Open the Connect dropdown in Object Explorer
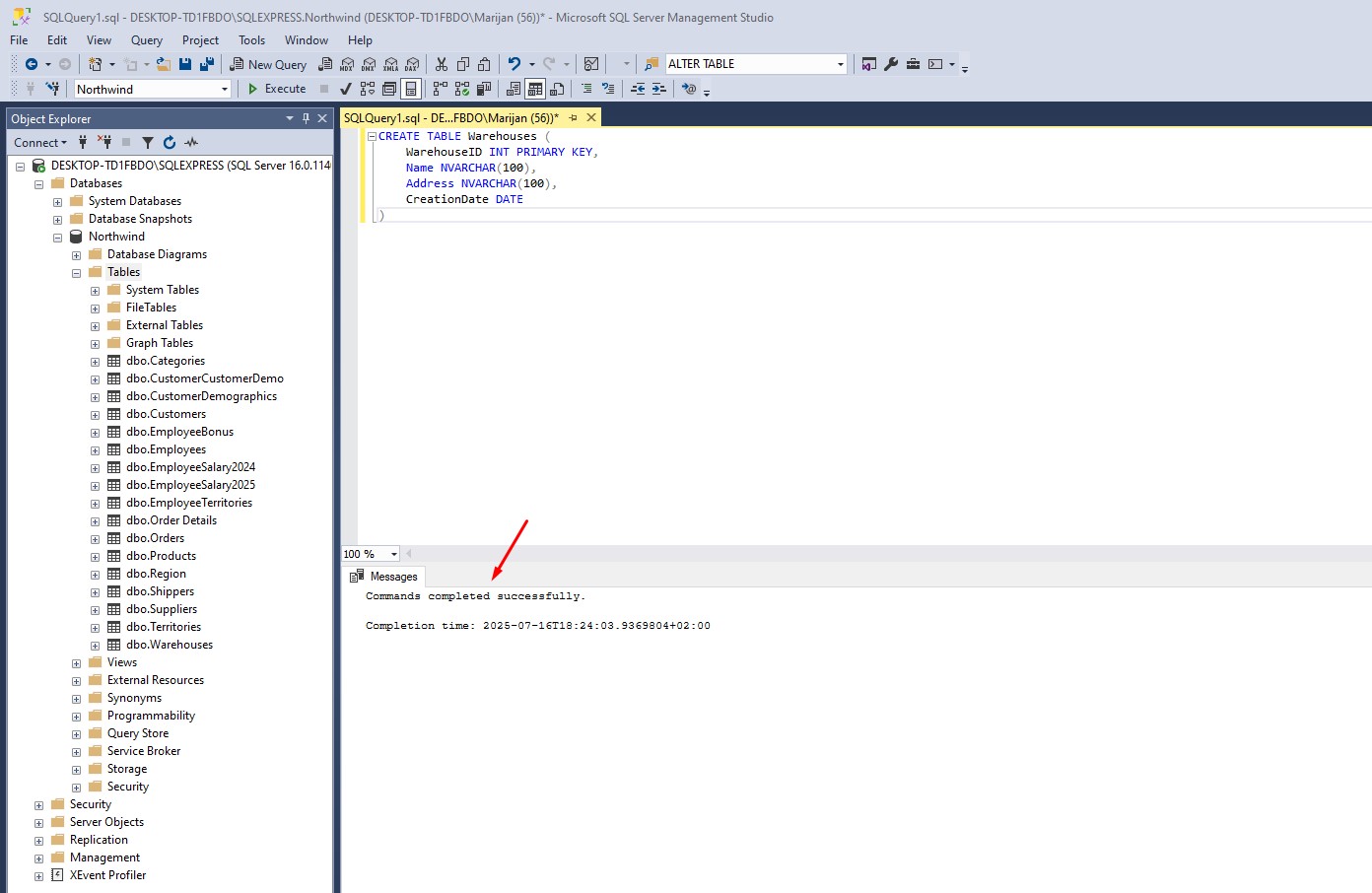The image size is (1372, 893). (x=40, y=143)
